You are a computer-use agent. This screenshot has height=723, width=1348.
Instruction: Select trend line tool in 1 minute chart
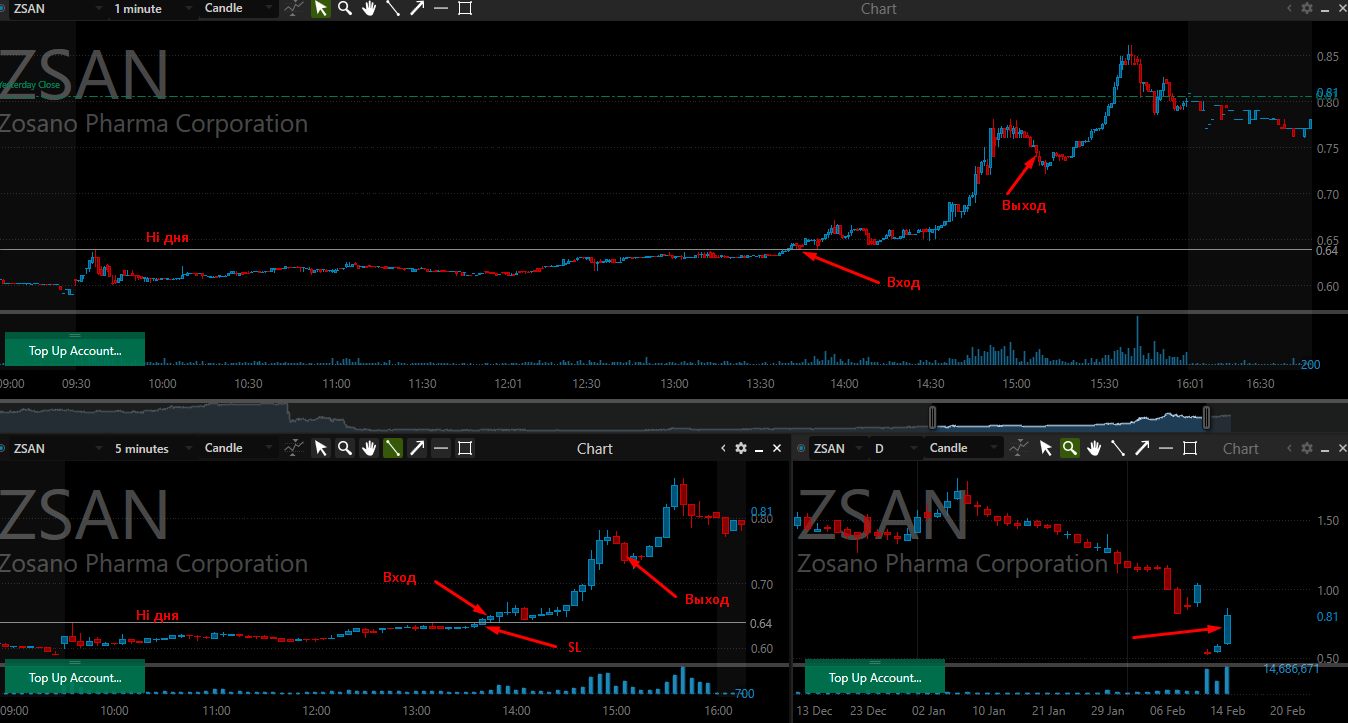click(393, 8)
